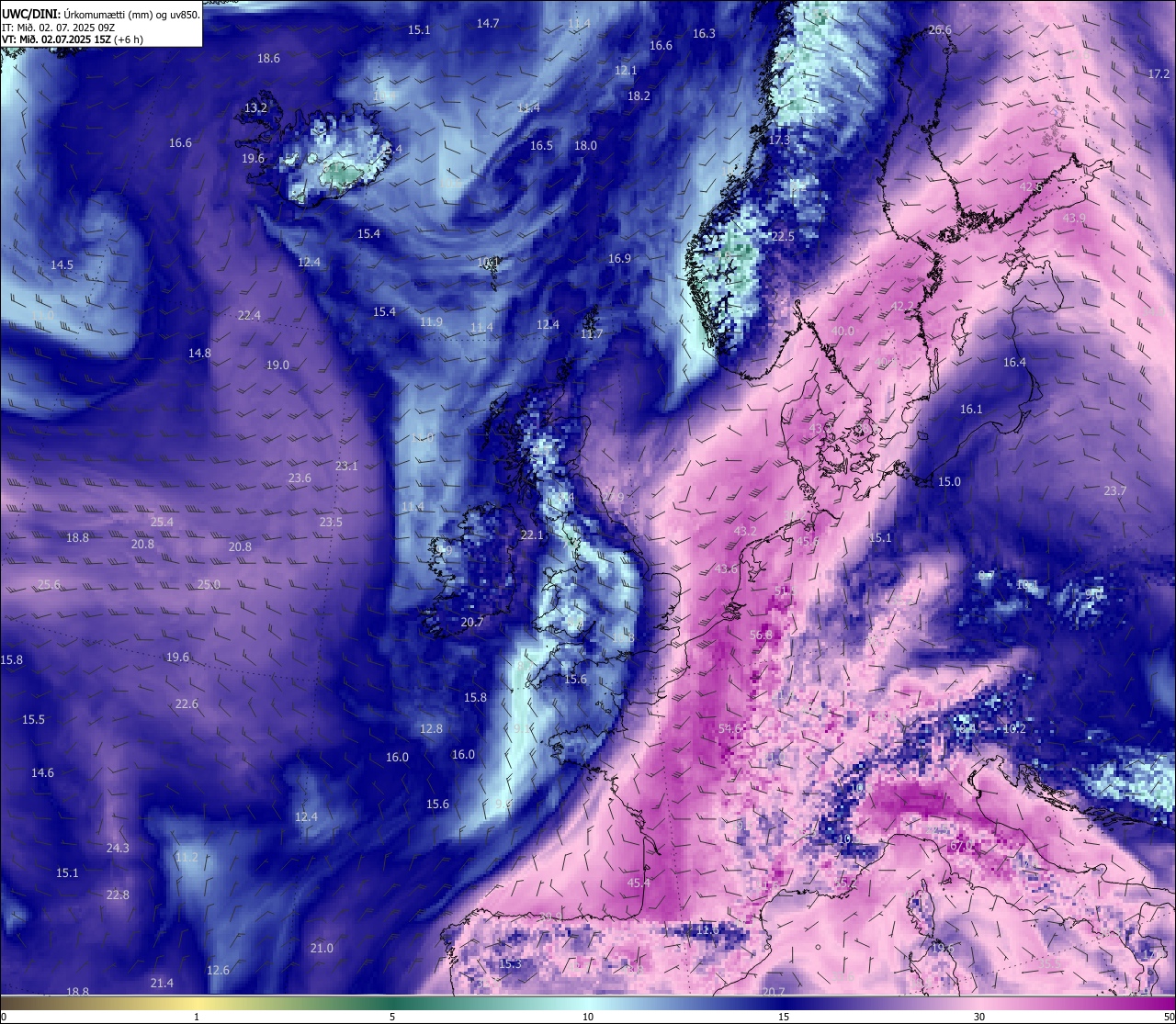
Task: Click the map value label '15.5'
Action: (x=33, y=719)
